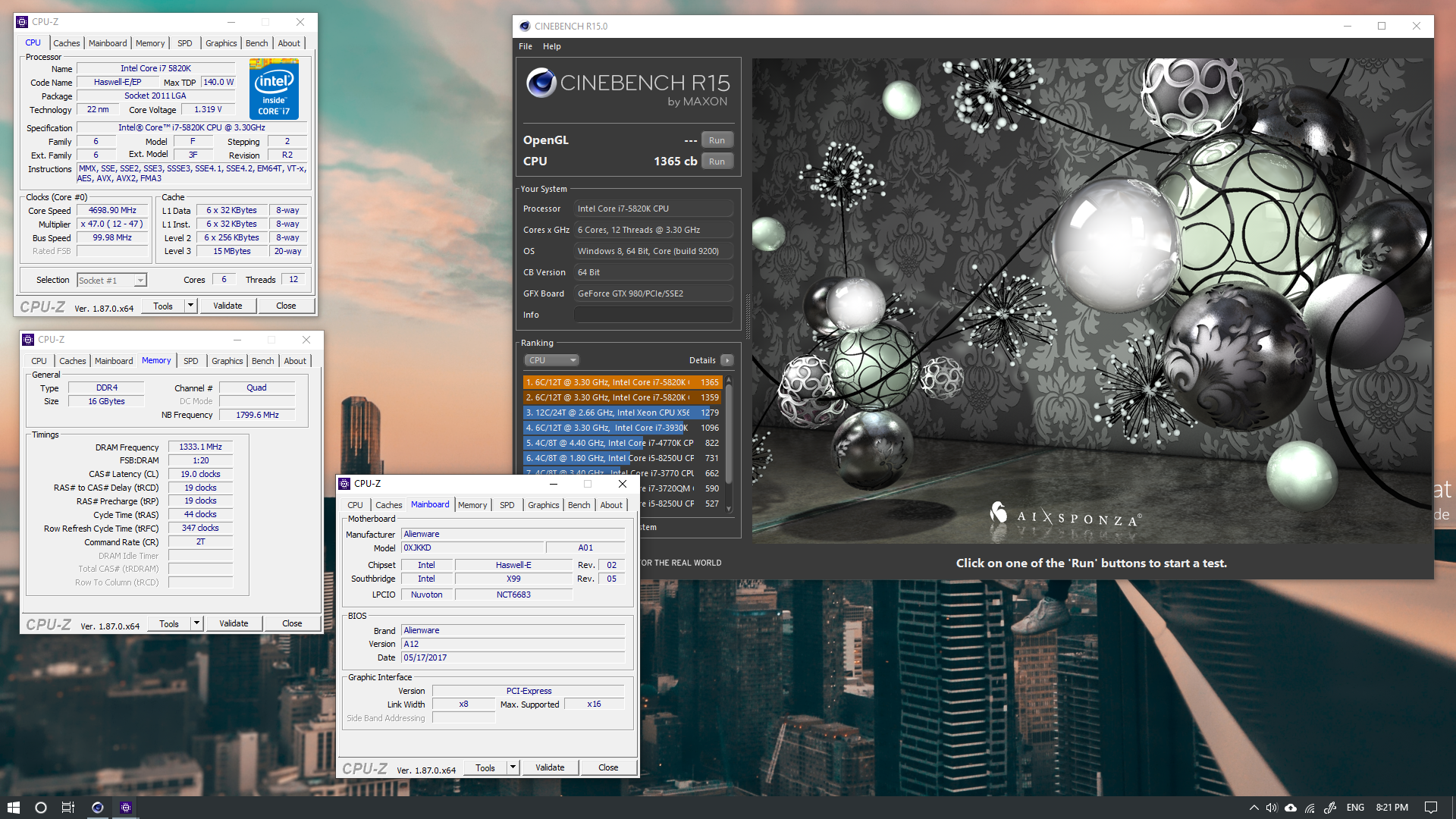
Task: Open the volume control in system tray
Action: [1272, 808]
